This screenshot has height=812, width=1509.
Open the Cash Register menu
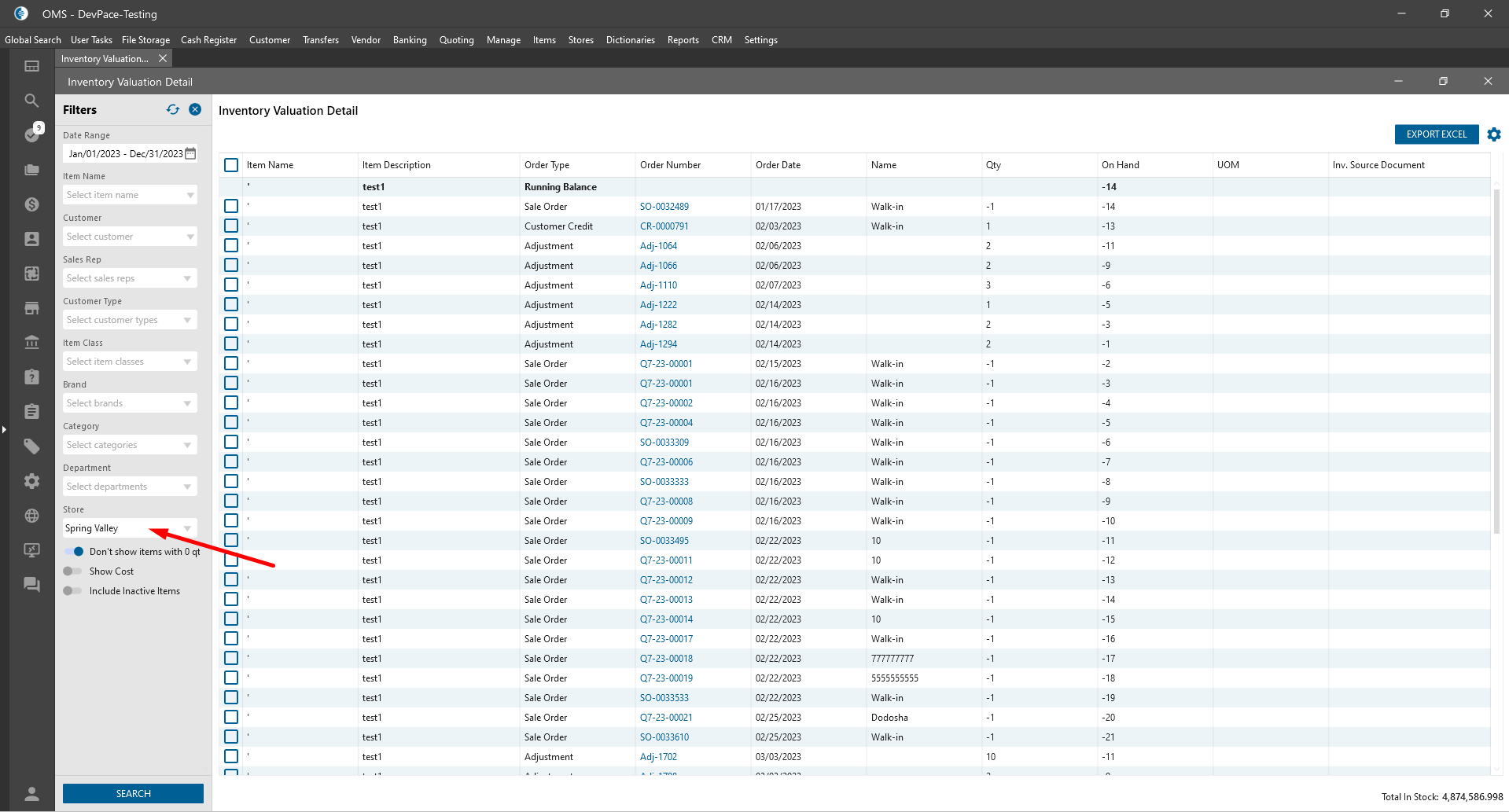coord(208,40)
